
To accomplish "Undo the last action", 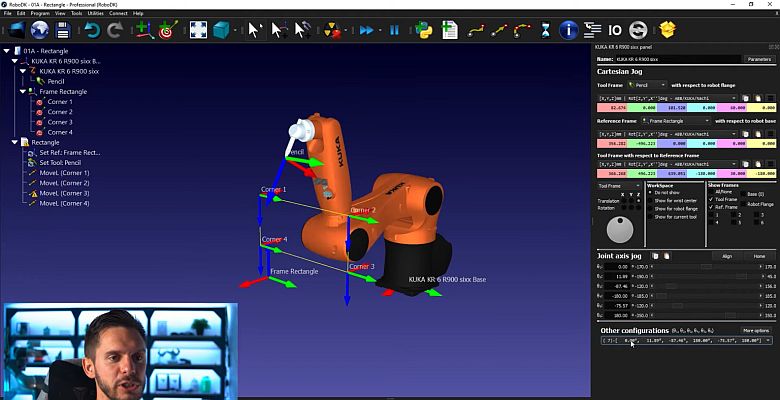I will pos(92,30).
